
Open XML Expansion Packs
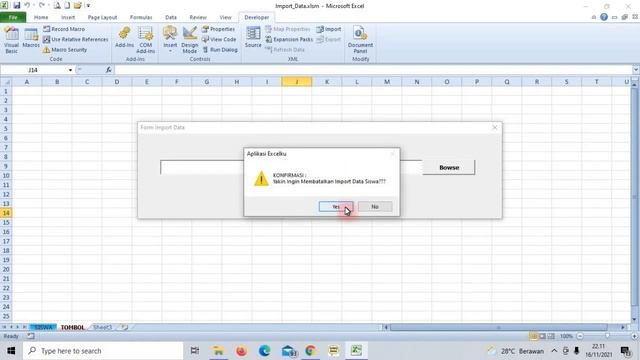point(289,39)
